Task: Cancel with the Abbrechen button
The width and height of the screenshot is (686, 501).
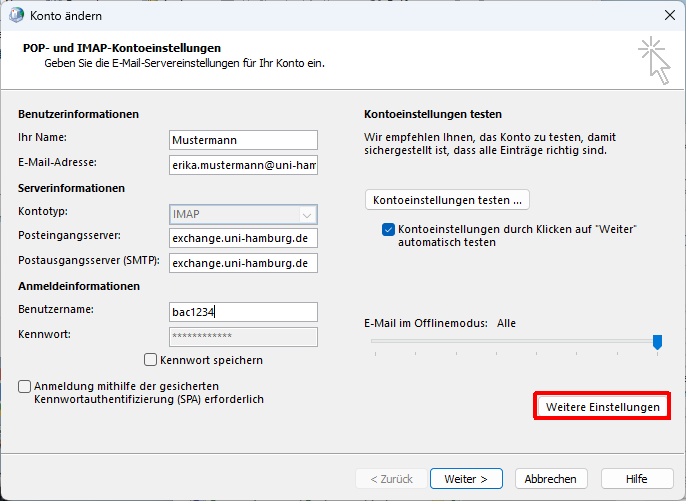Action: 551,479
